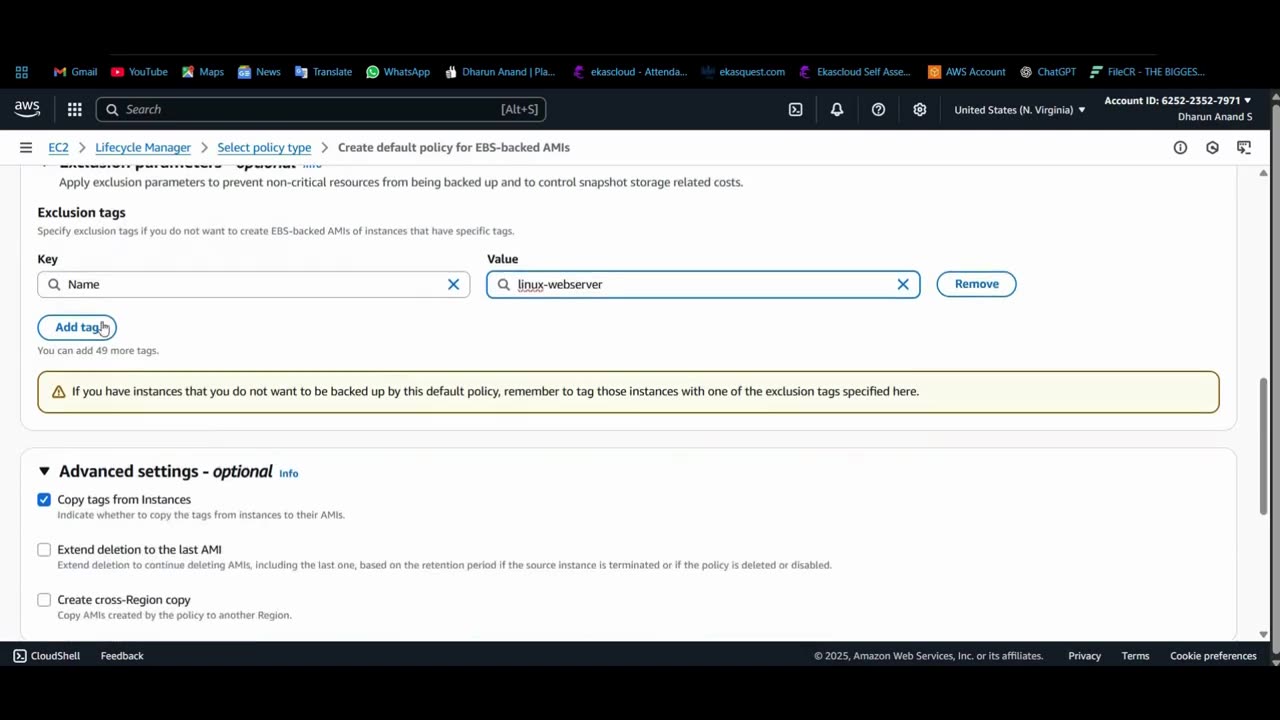
Task: Open the ekasquest.com bookmark
Action: click(743, 72)
